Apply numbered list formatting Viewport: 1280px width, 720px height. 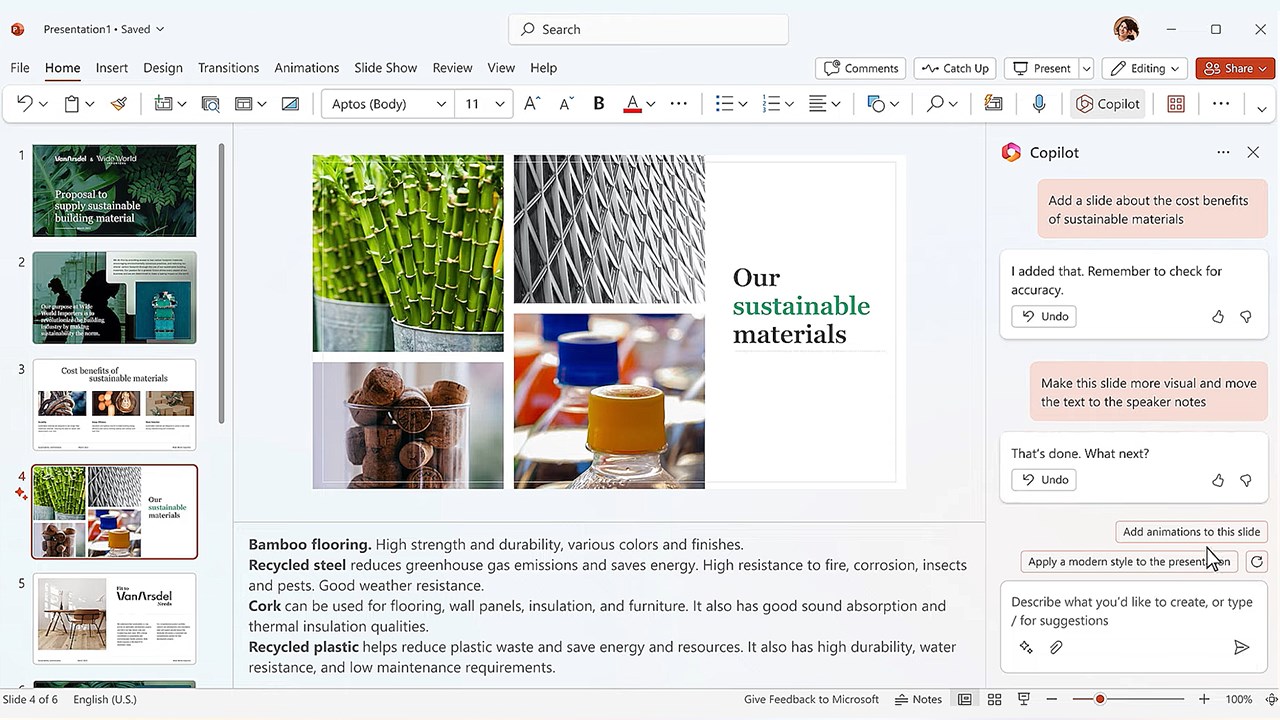(x=771, y=103)
